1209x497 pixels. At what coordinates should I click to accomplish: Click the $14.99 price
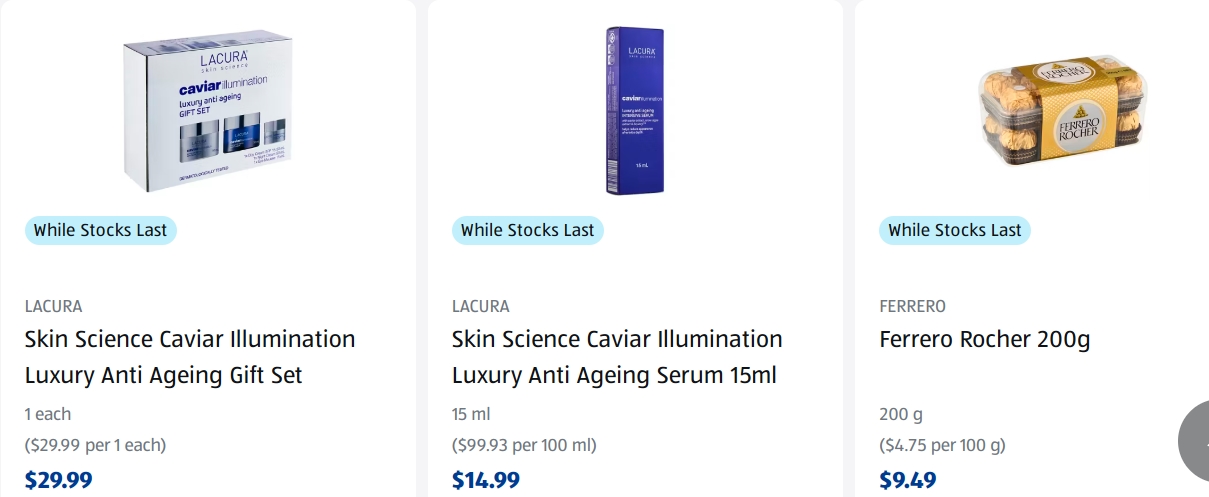(x=486, y=480)
